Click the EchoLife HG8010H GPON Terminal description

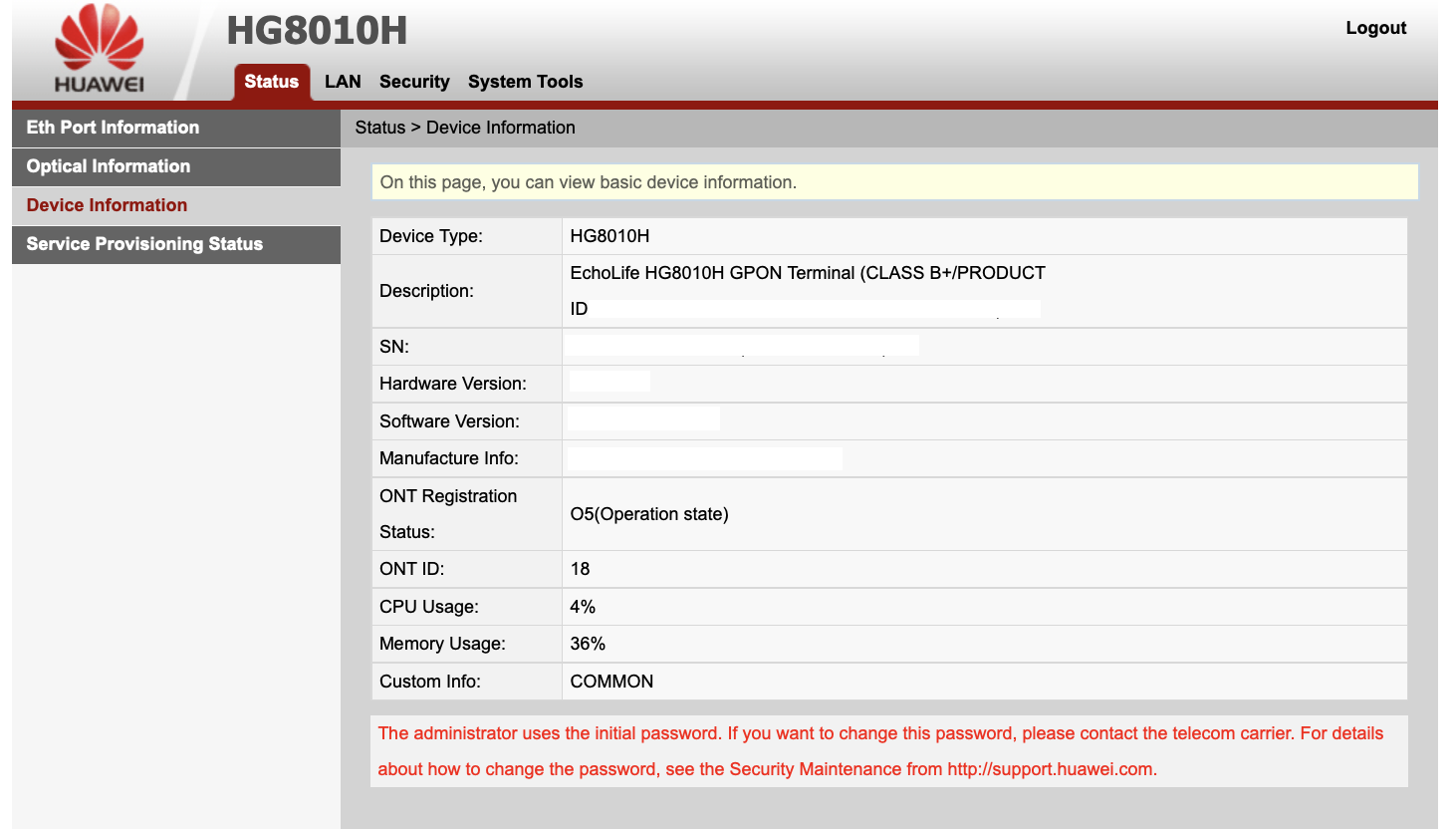tap(808, 291)
